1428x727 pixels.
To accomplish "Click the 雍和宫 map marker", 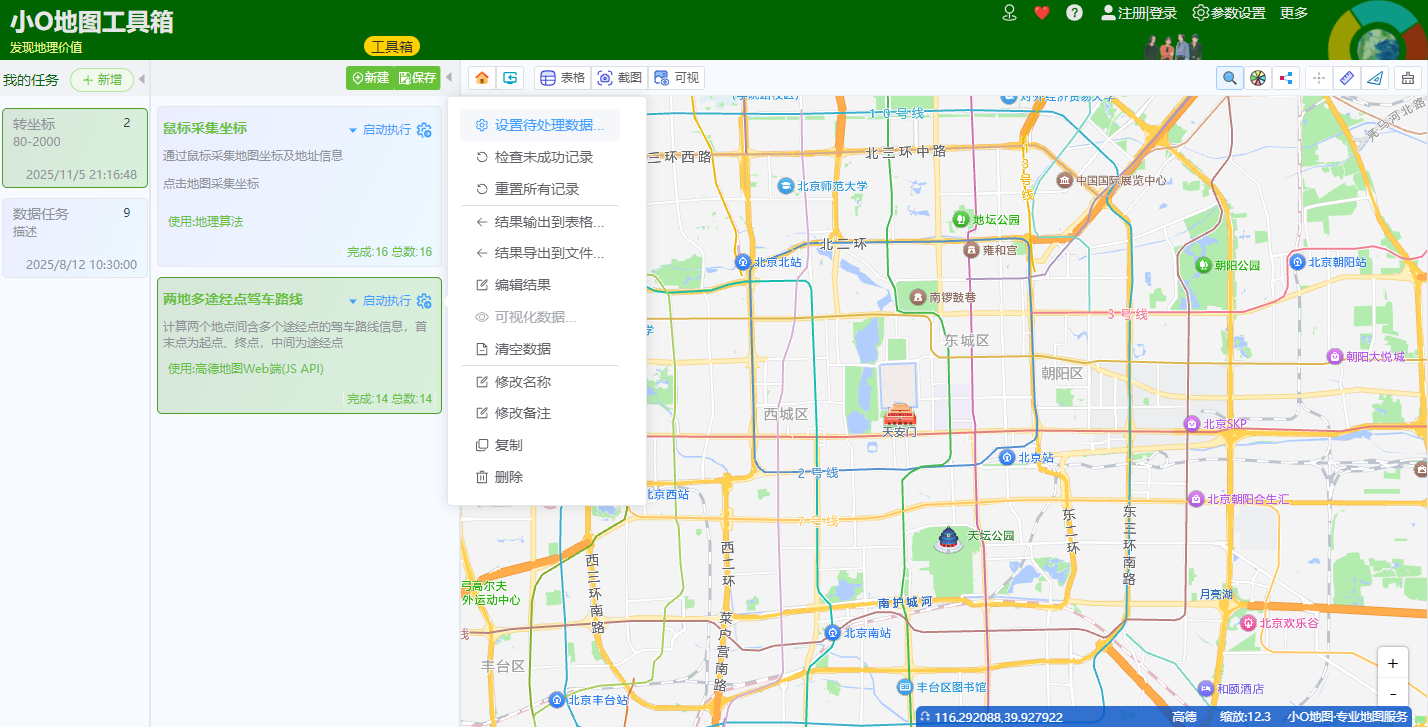I will point(970,250).
